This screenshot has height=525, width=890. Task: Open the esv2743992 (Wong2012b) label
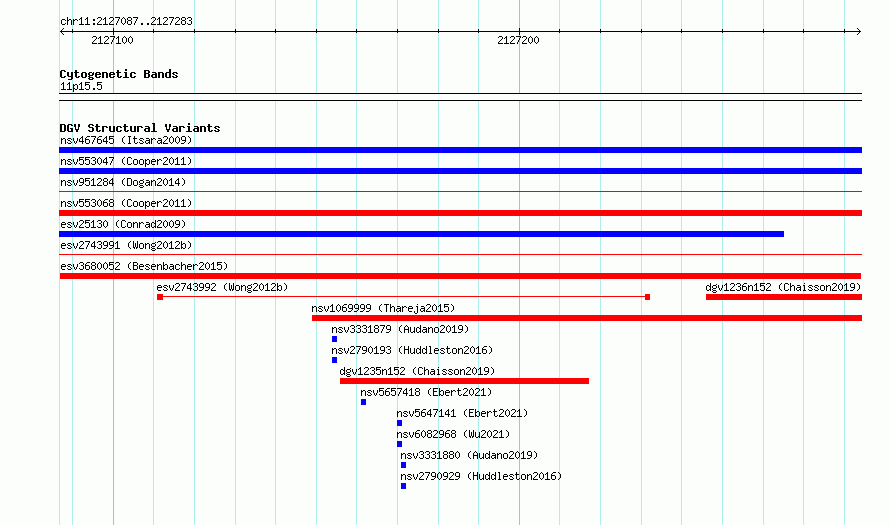click(x=222, y=287)
